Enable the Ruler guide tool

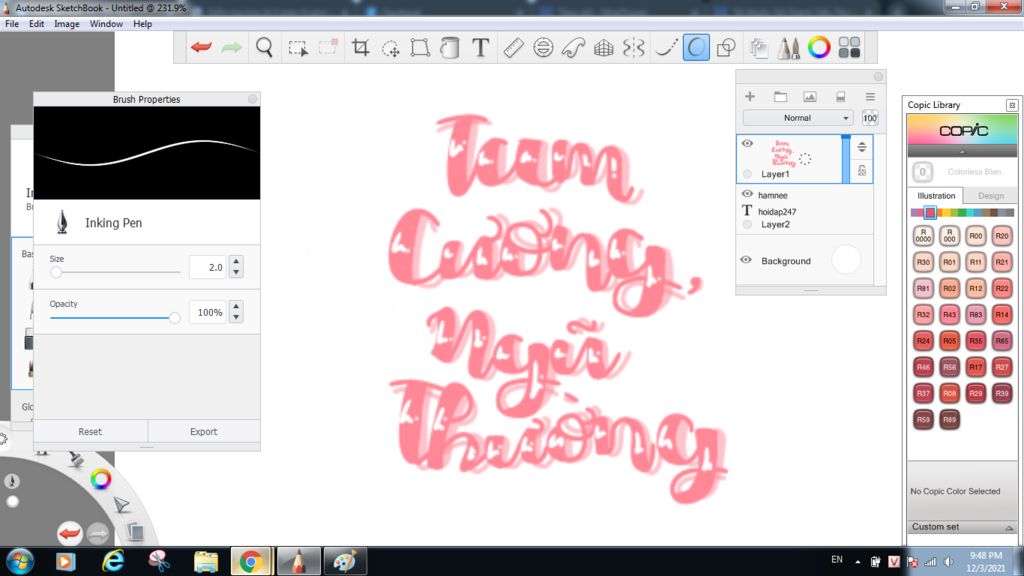pos(513,48)
